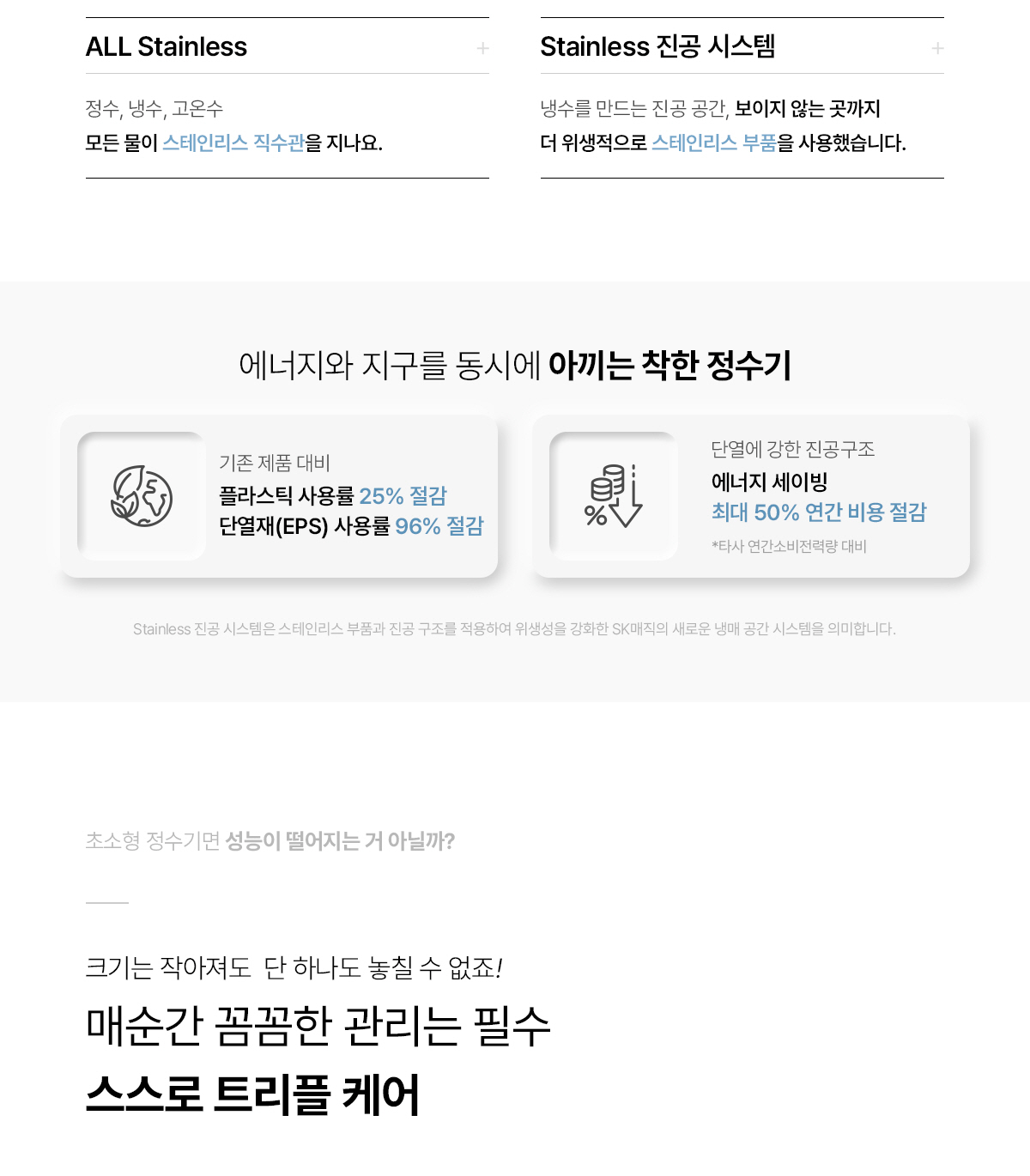Click the 매순간 꼼꼼한 관리는 필수 heading
1030x1176 pixels.
318,1026
